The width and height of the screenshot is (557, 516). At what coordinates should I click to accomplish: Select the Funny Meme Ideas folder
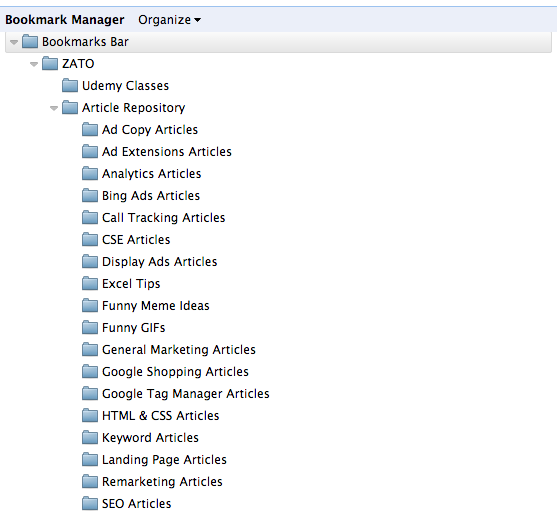tap(156, 306)
